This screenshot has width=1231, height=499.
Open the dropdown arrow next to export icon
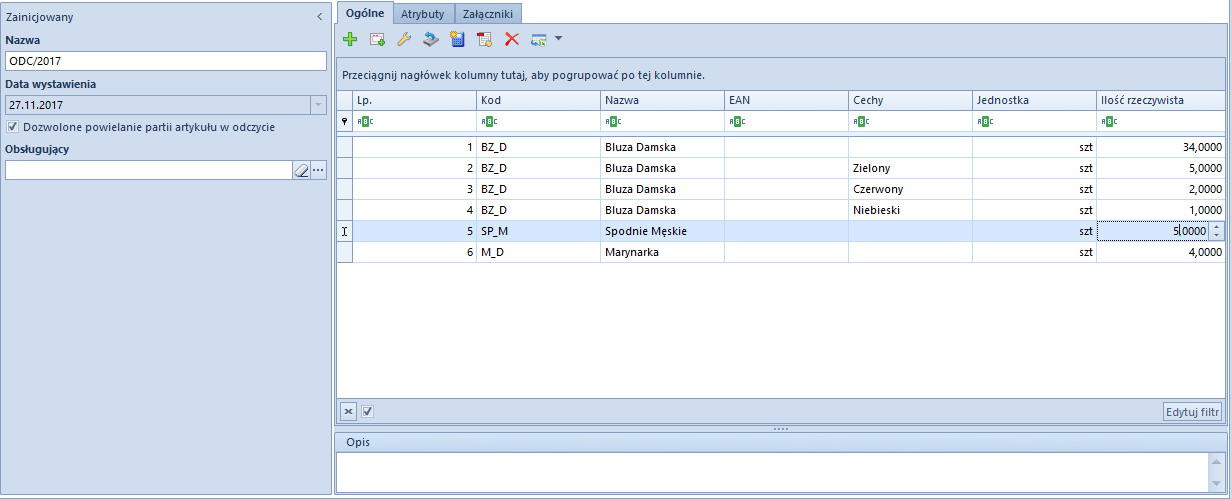[x=558, y=39]
